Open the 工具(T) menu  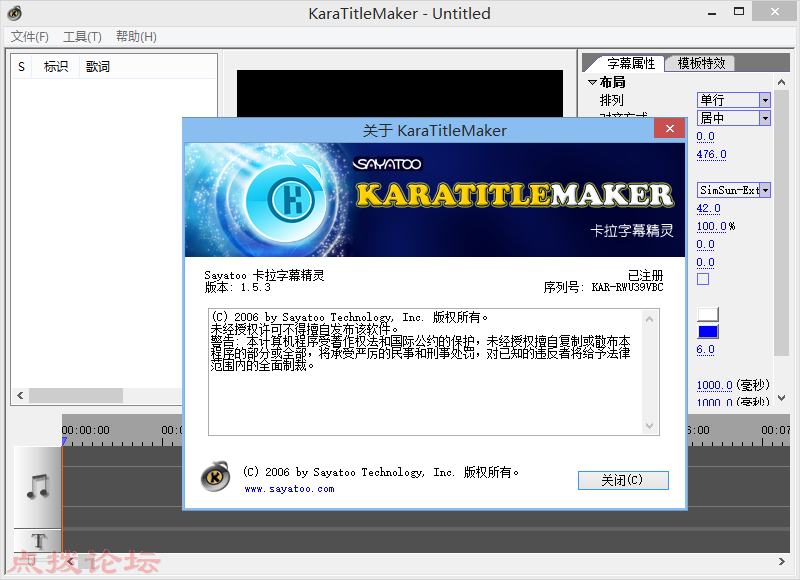[x=82, y=37]
